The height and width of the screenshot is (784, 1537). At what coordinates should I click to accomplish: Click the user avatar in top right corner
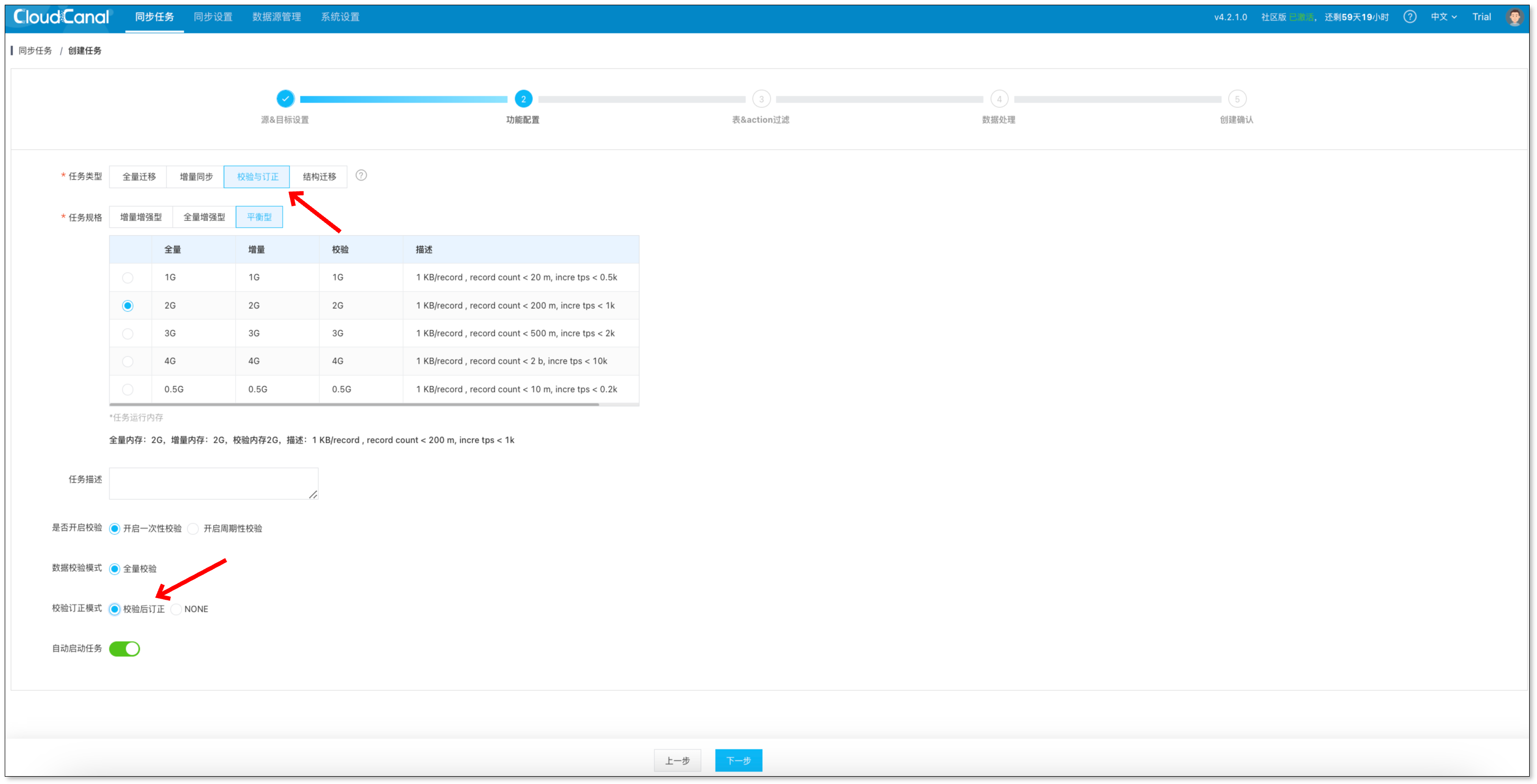1515,17
